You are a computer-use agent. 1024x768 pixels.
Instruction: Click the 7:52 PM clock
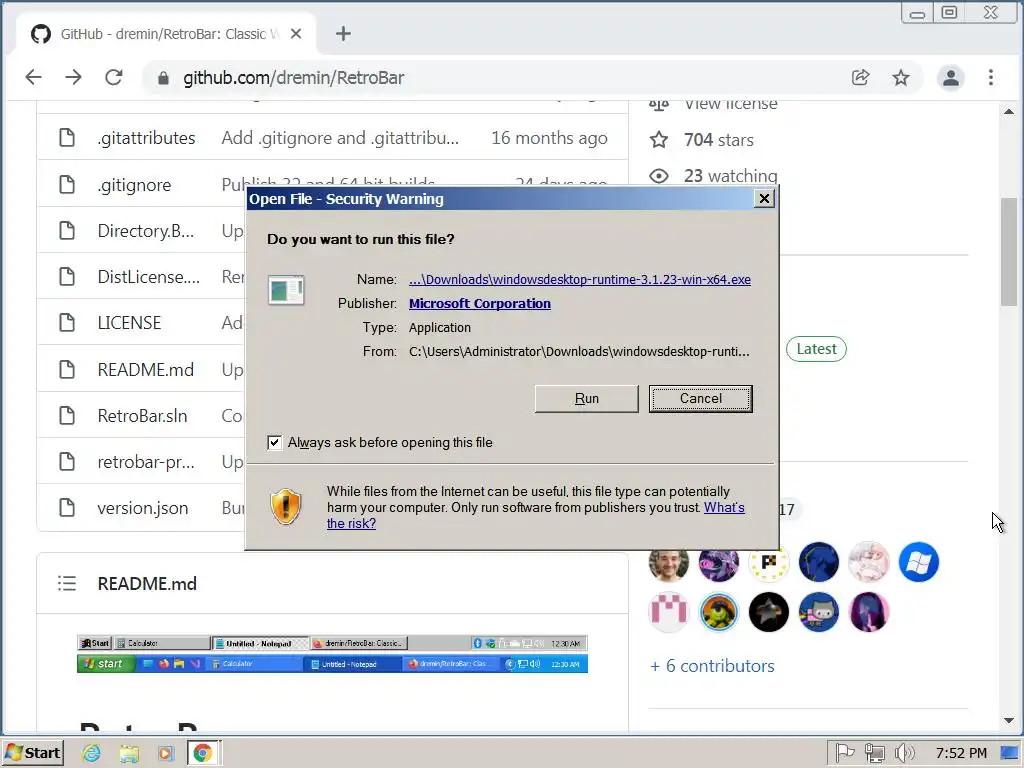coord(961,753)
